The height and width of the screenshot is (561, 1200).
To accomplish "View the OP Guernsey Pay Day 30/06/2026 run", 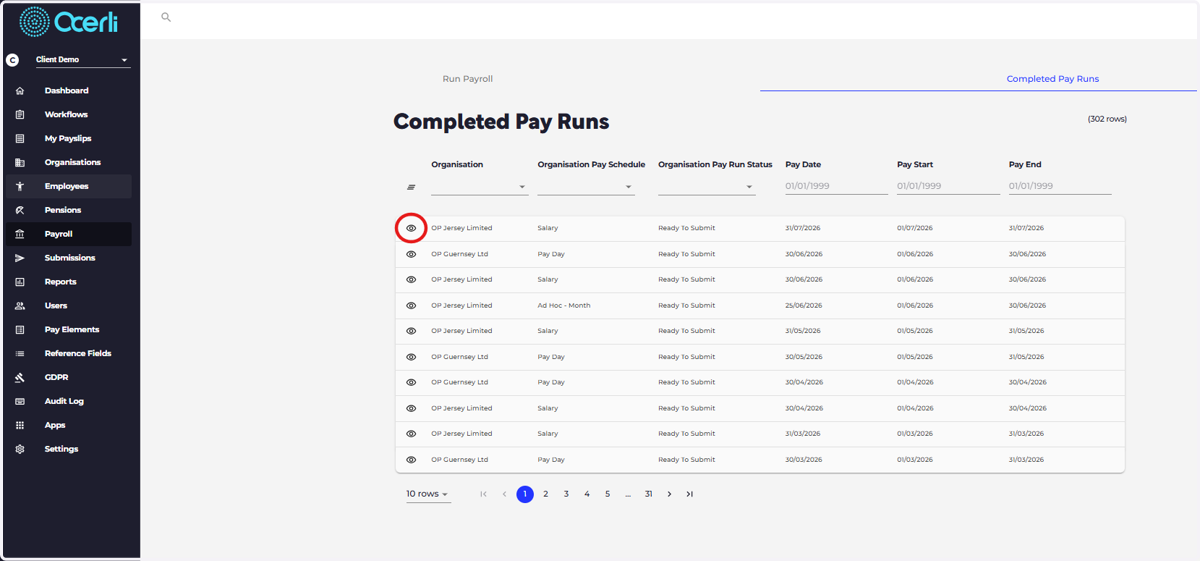I will pos(411,254).
